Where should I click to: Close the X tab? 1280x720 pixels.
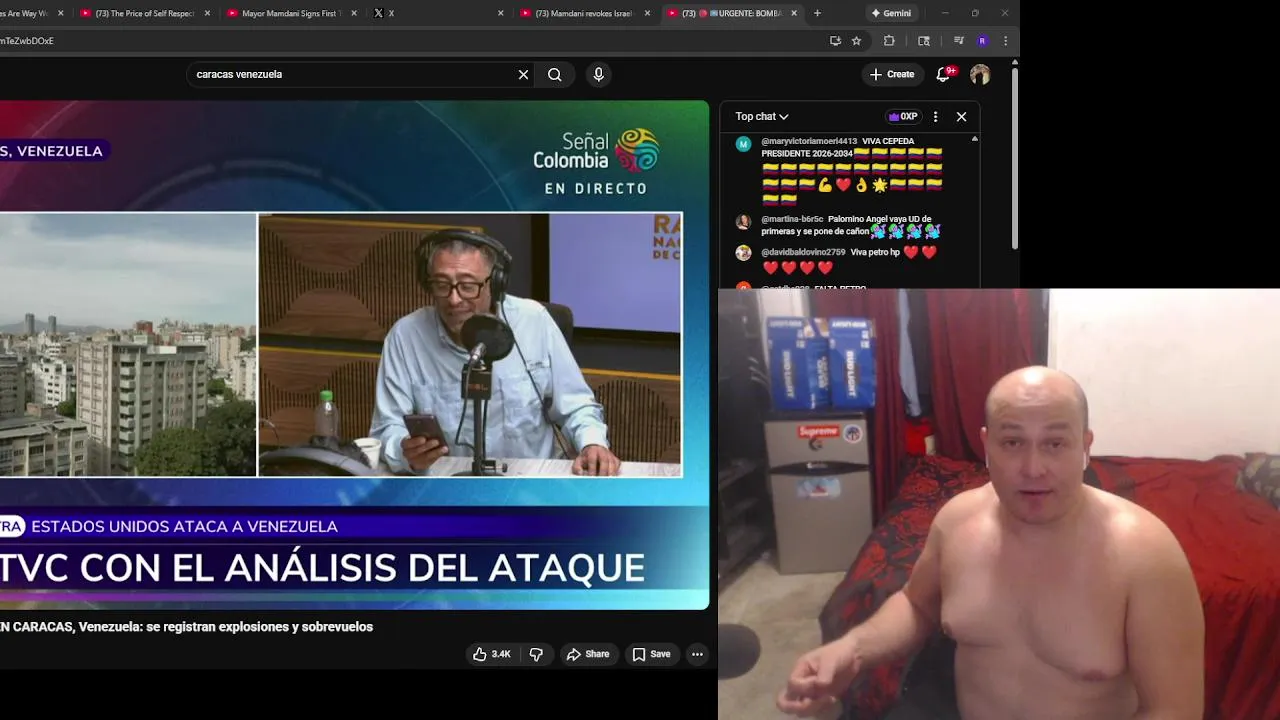(x=501, y=13)
